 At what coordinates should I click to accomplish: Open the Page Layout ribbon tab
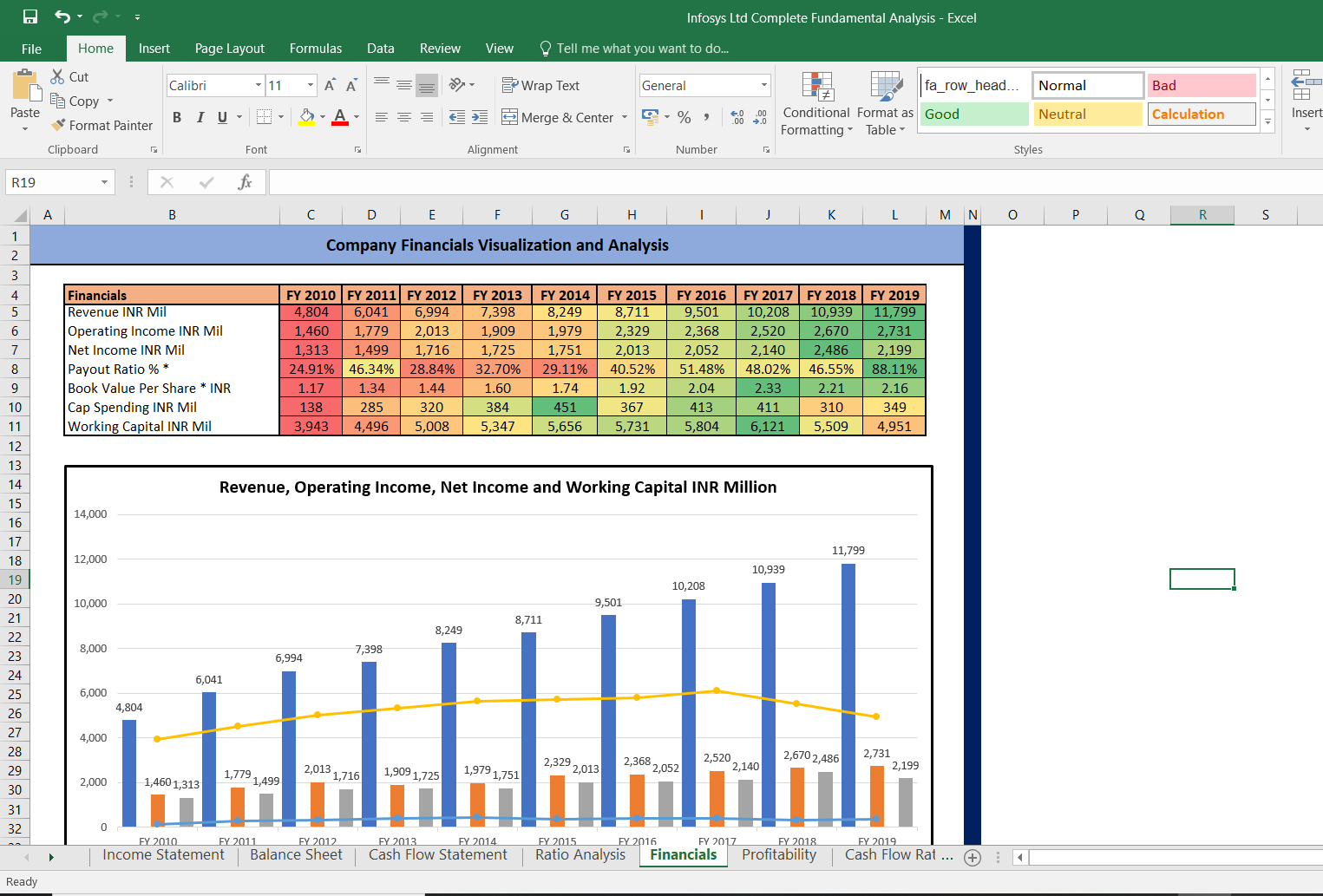(230, 49)
